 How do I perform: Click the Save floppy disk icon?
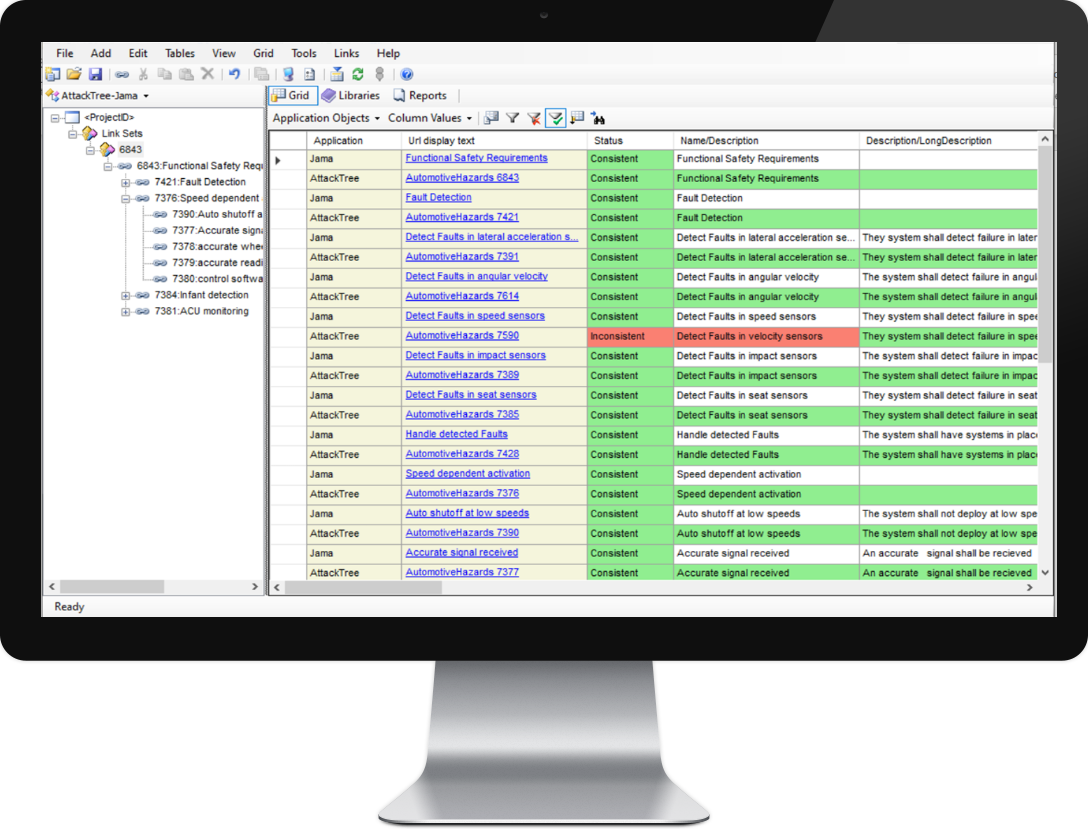pyautogui.click(x=96, y=74)
